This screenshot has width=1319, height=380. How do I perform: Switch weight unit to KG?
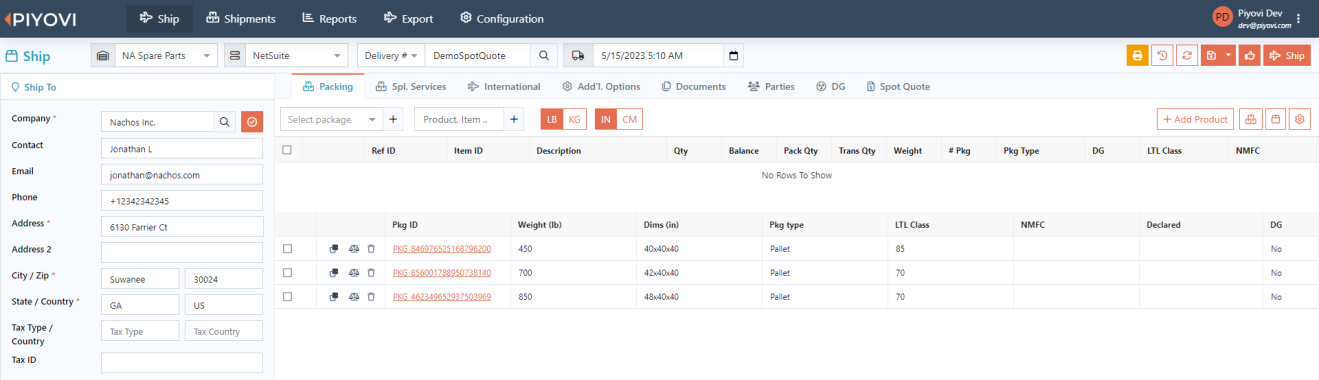click(x=574, y=119)
